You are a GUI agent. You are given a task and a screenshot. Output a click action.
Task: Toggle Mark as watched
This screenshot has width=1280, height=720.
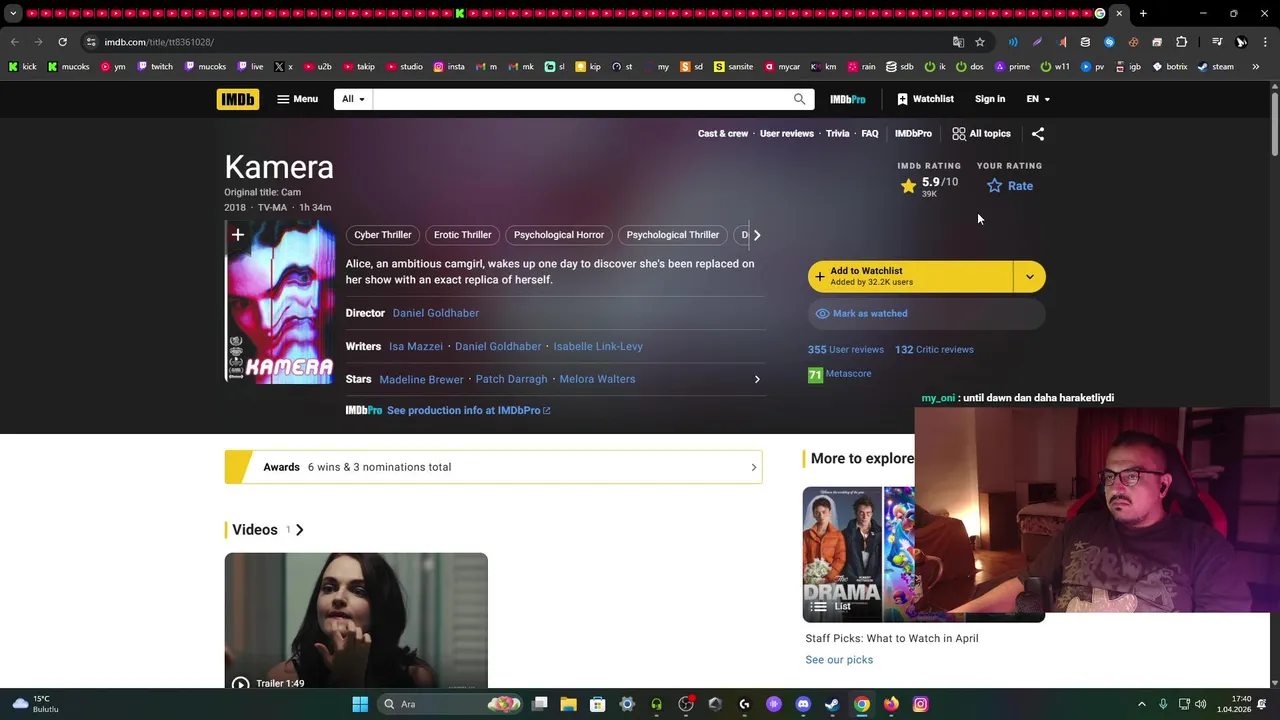click(927, 313)
